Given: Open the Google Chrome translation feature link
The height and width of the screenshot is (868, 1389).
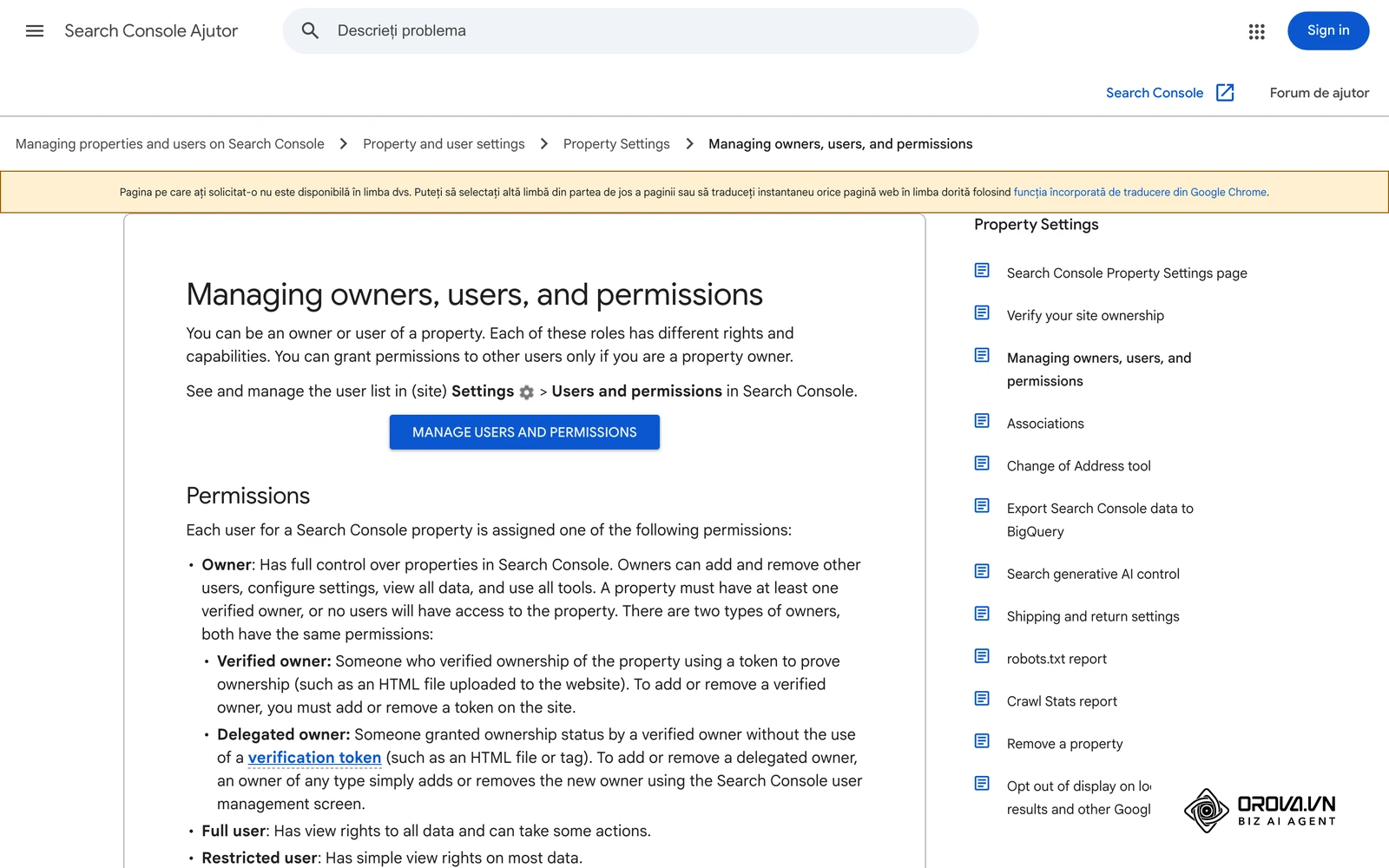Looking at the screenshot, I should (x=1141, y=193).
